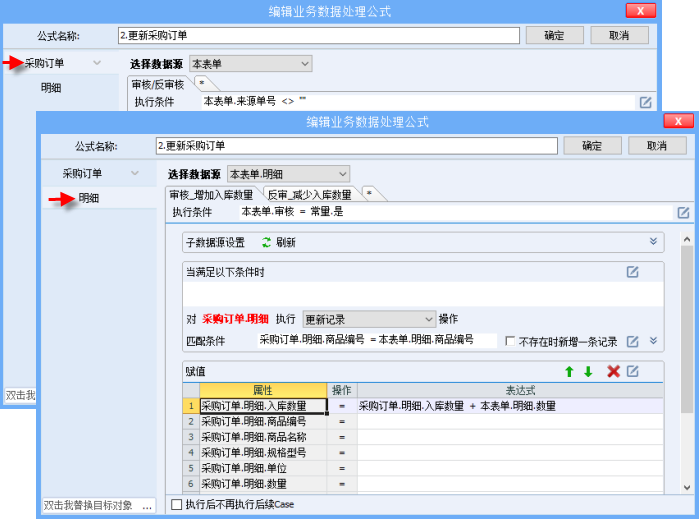The height and width of the screenshot is (520, 700).
Task: Collapse 采购订单 tree in back window
Action: point(97,63)
